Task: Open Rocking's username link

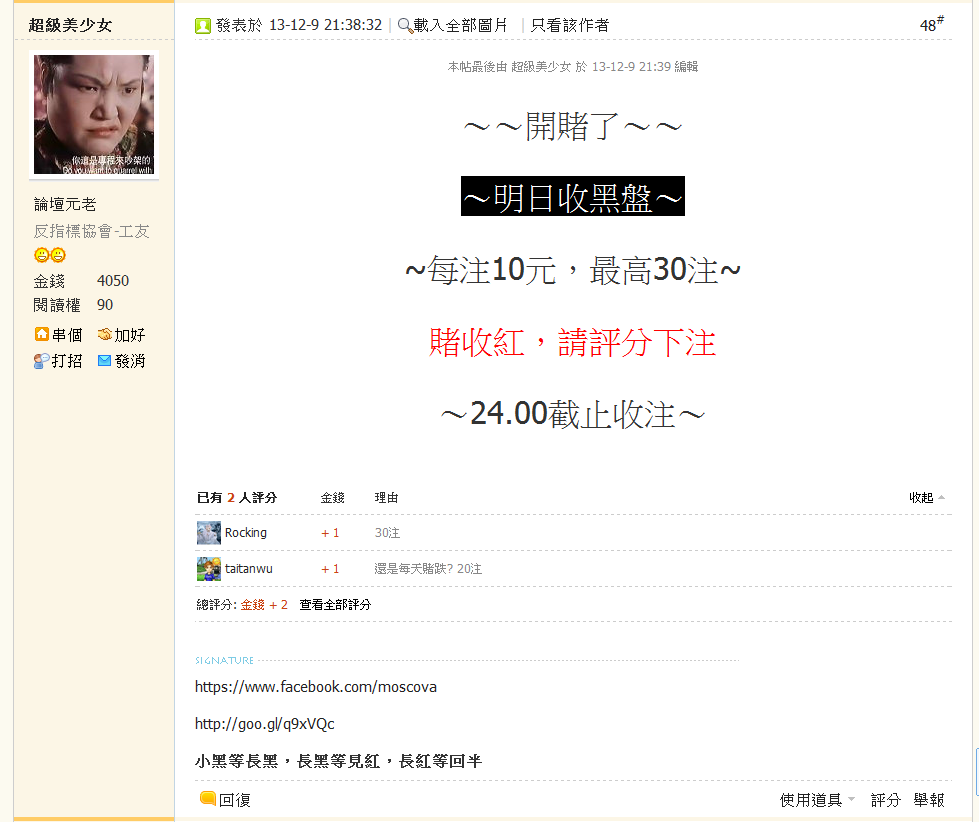Action: (x=246, y=533)
